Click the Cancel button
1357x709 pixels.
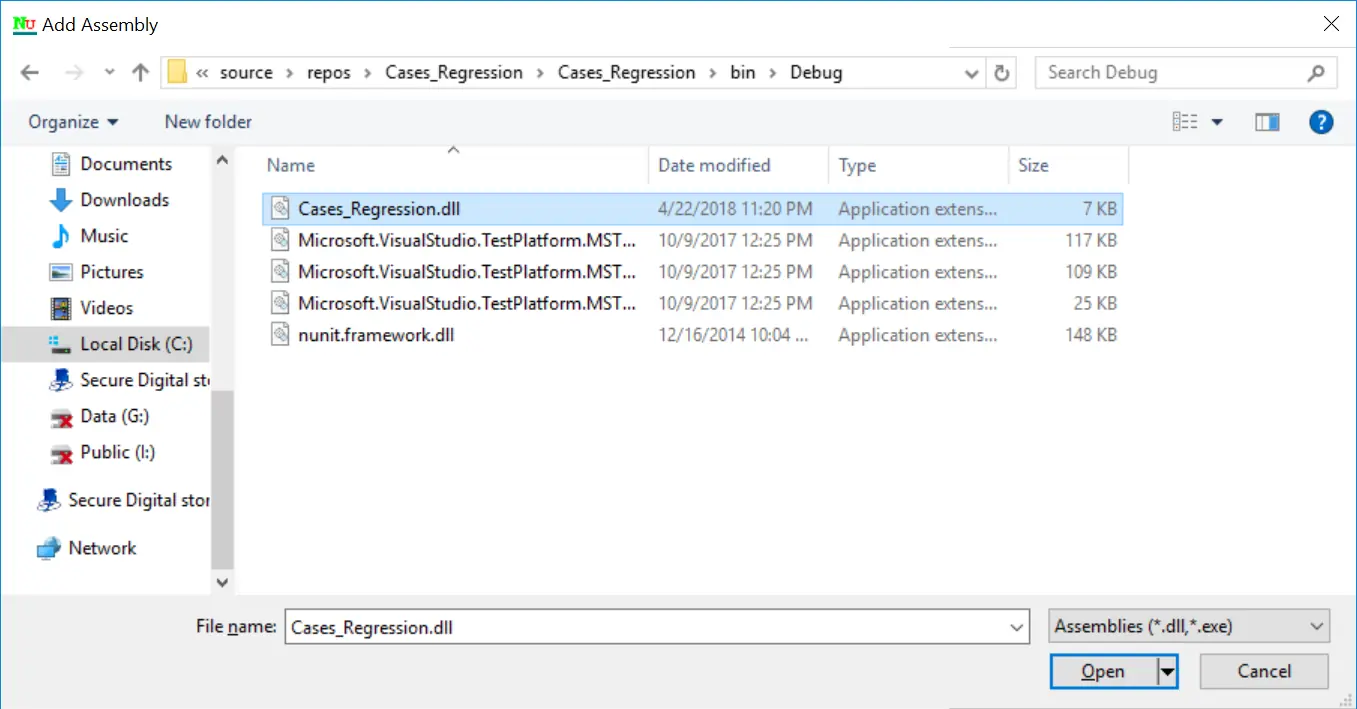[x=1263, y=671]
